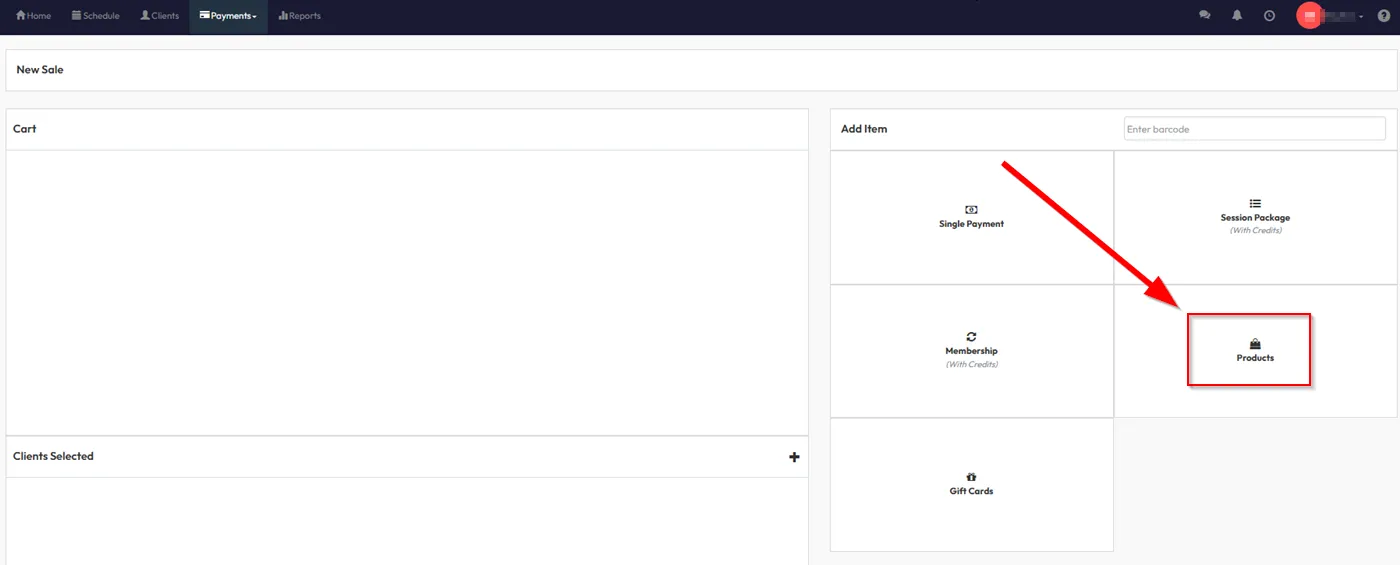The height and width of the screenshot is (565, 1400).
Task: Click the red profile avatar
Action: pos(1309,16)
